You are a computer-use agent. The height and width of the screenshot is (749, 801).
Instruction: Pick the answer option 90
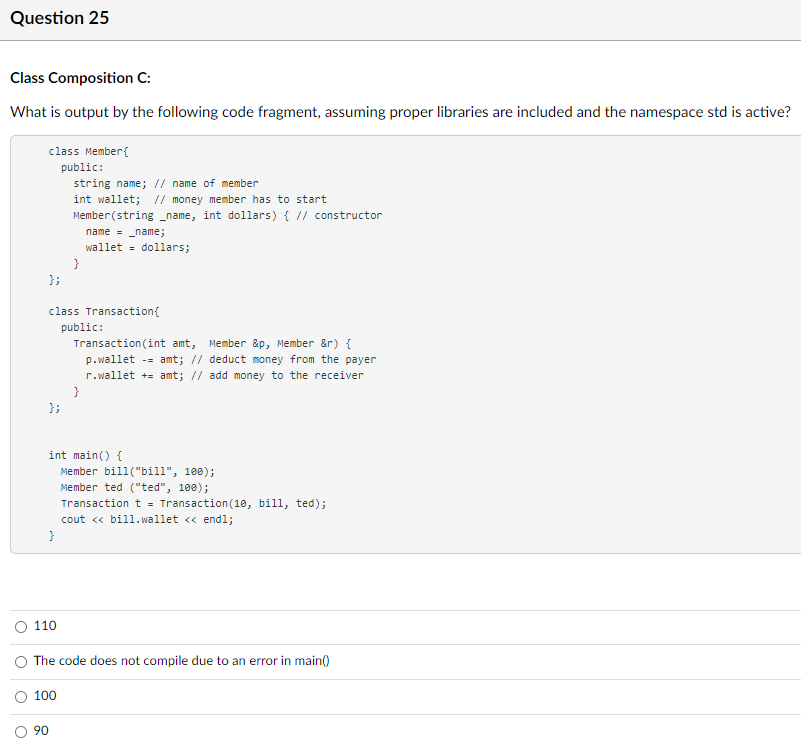21,732
